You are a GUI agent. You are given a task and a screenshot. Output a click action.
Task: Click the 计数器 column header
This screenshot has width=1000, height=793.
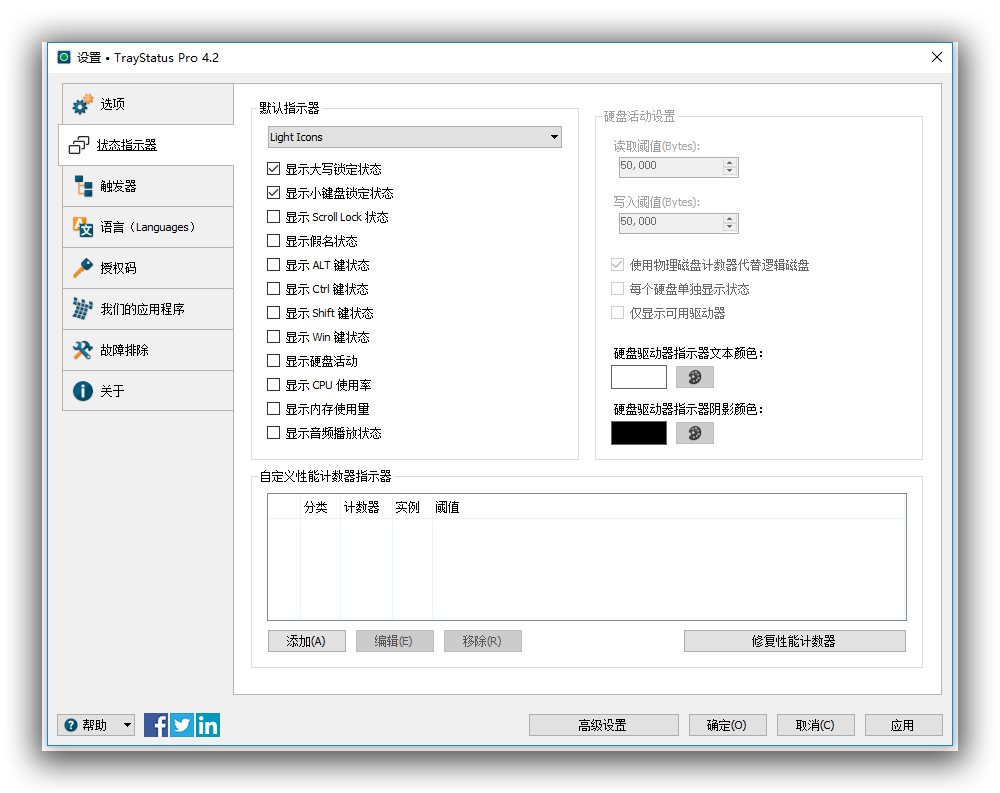pyautogui.click(x=366, y=507)
